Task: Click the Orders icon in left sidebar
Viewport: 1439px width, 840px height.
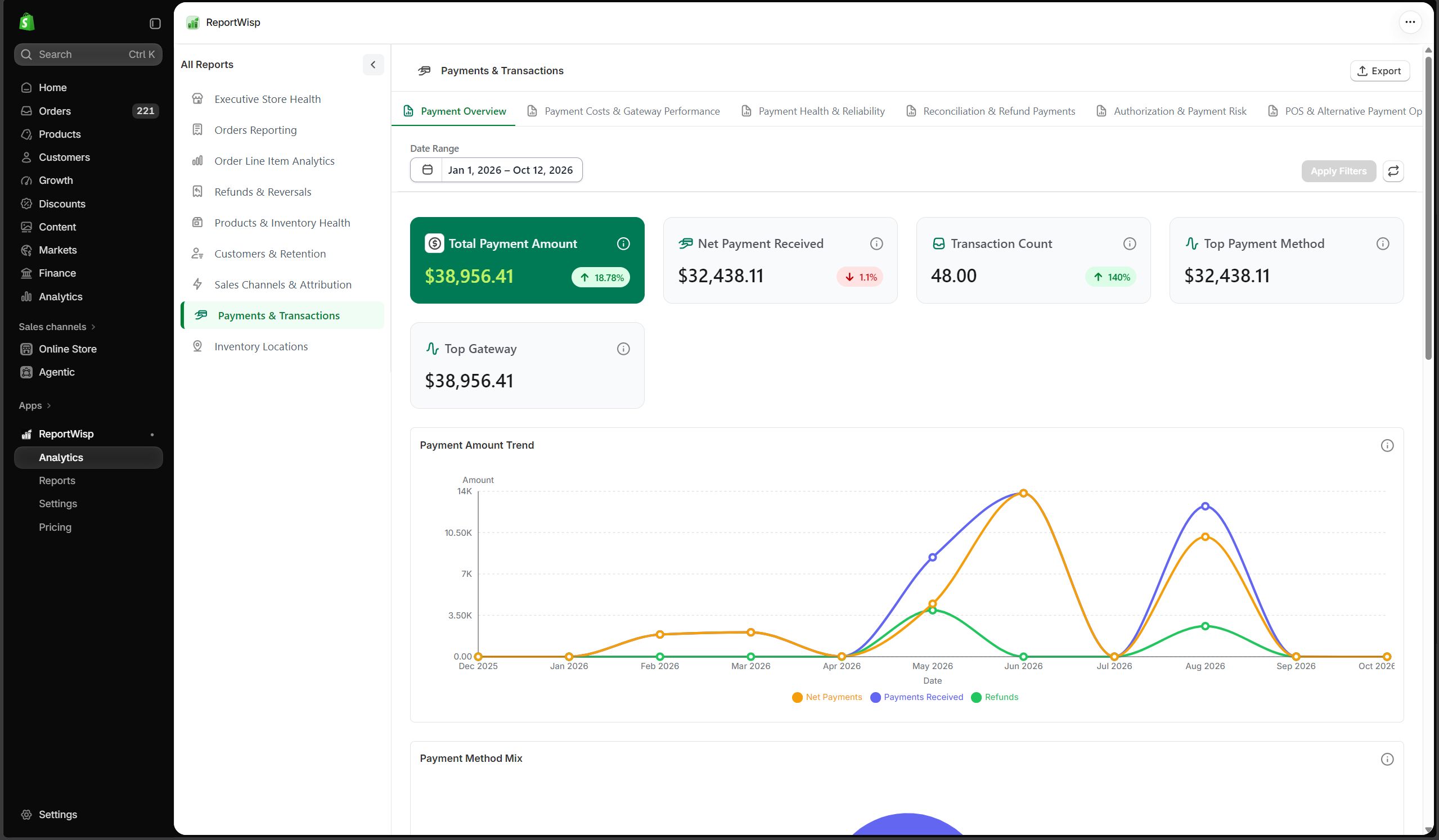Action: point(26,111)
